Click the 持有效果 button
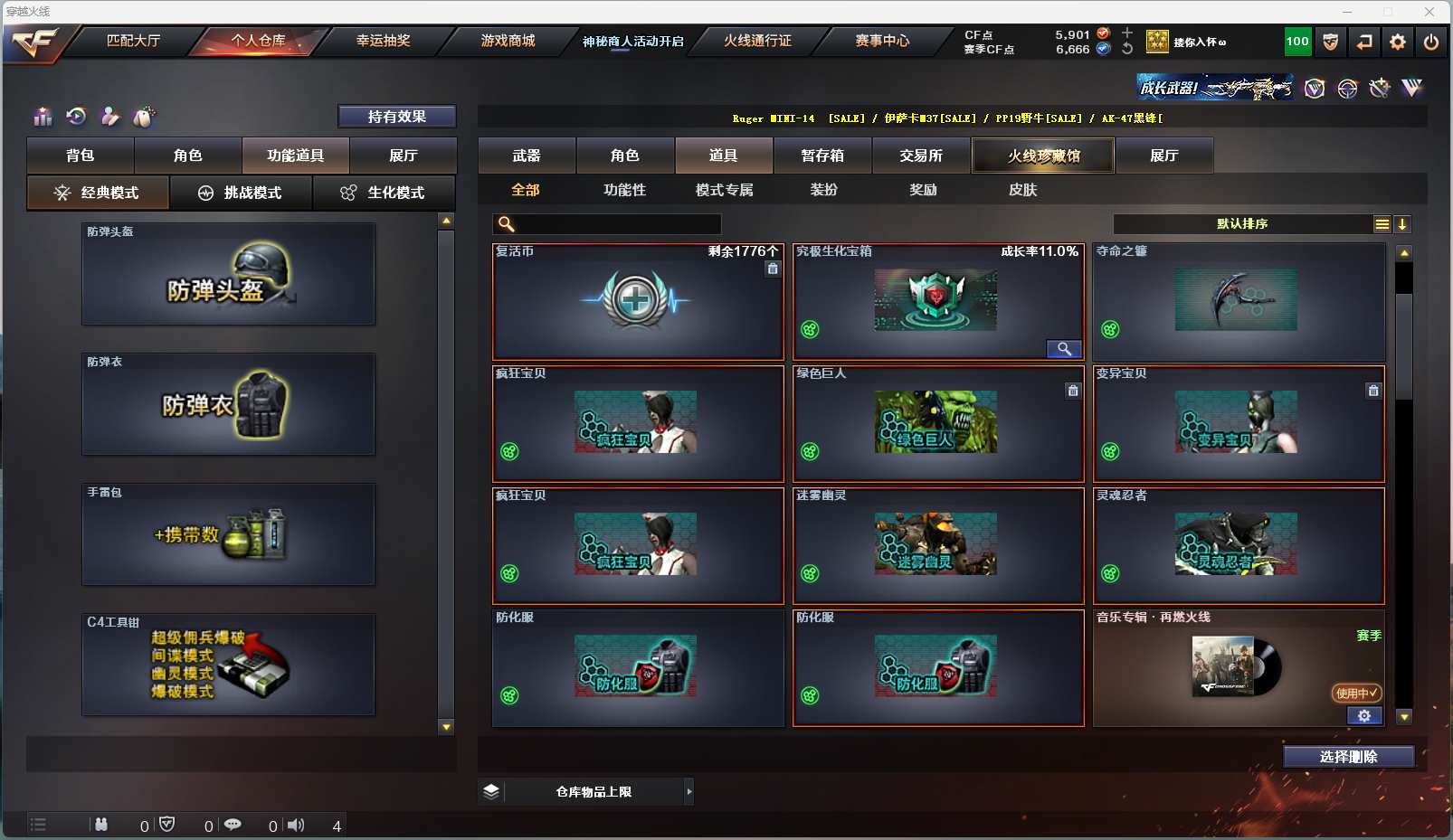The image size is (1453, 840). coord(397,117)
